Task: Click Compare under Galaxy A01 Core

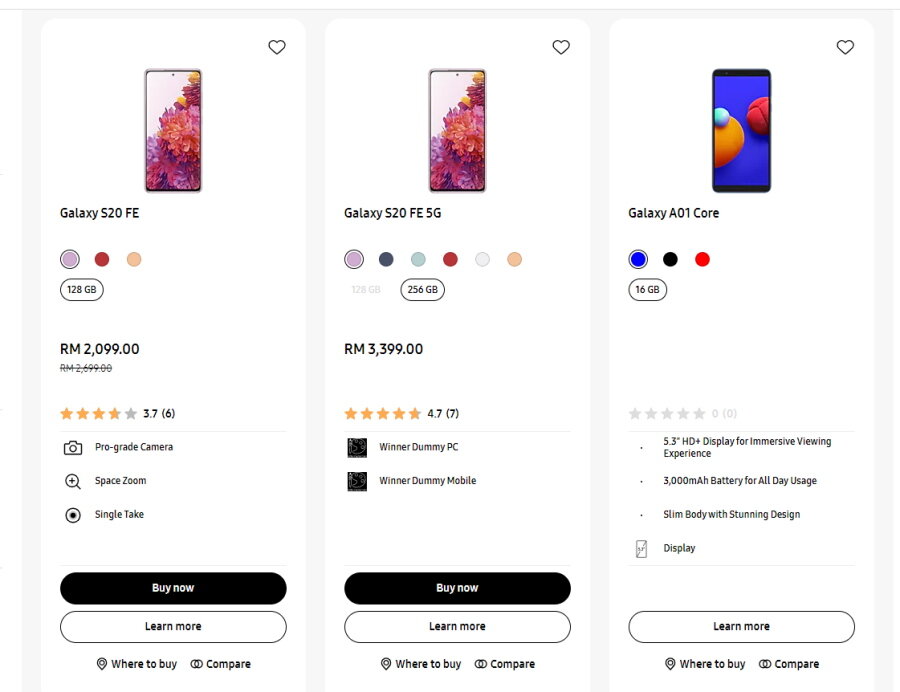Action: (x=788, y=664)
